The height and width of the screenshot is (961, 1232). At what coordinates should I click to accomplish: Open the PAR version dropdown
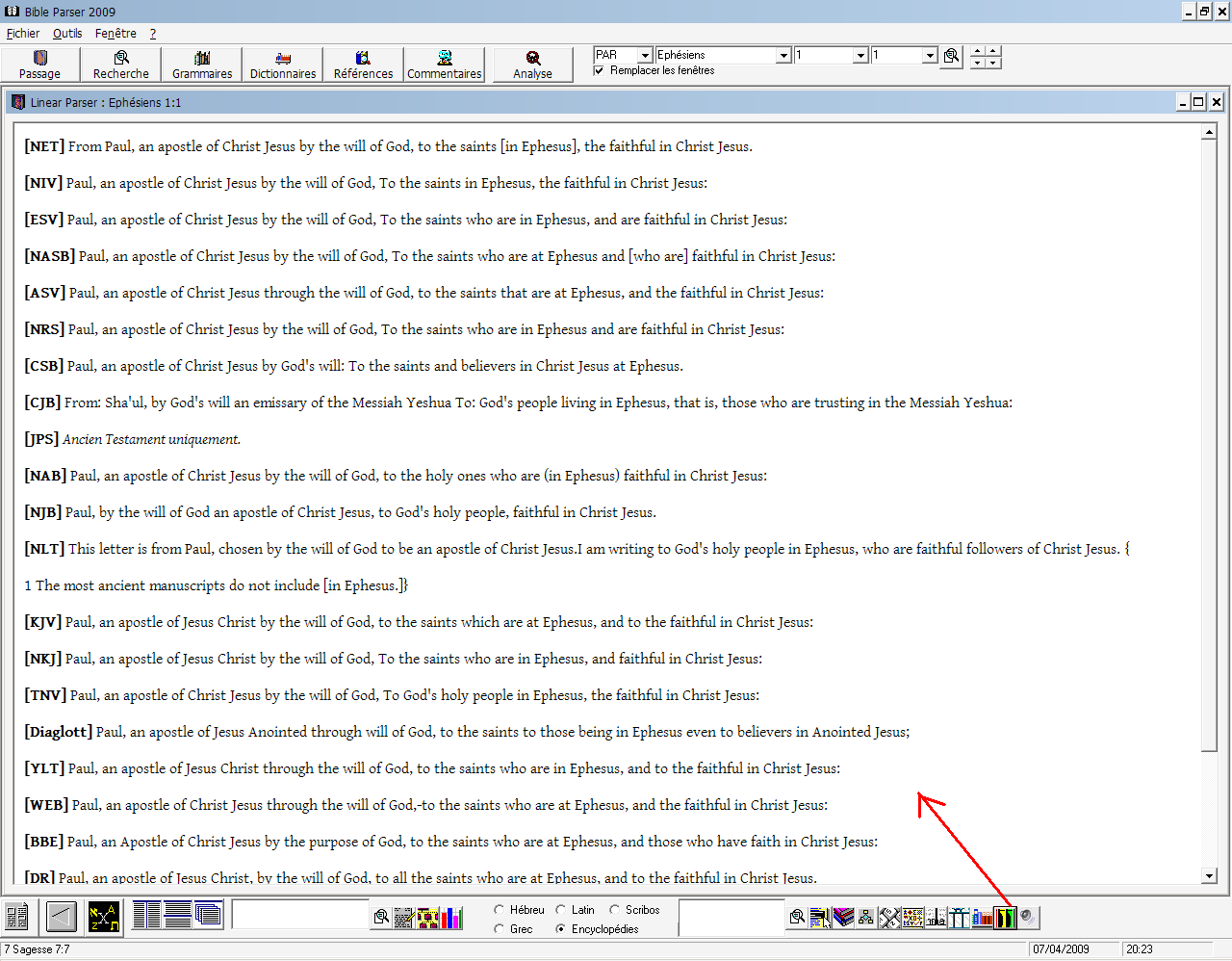pyautogui.click(x=646, y=56)
